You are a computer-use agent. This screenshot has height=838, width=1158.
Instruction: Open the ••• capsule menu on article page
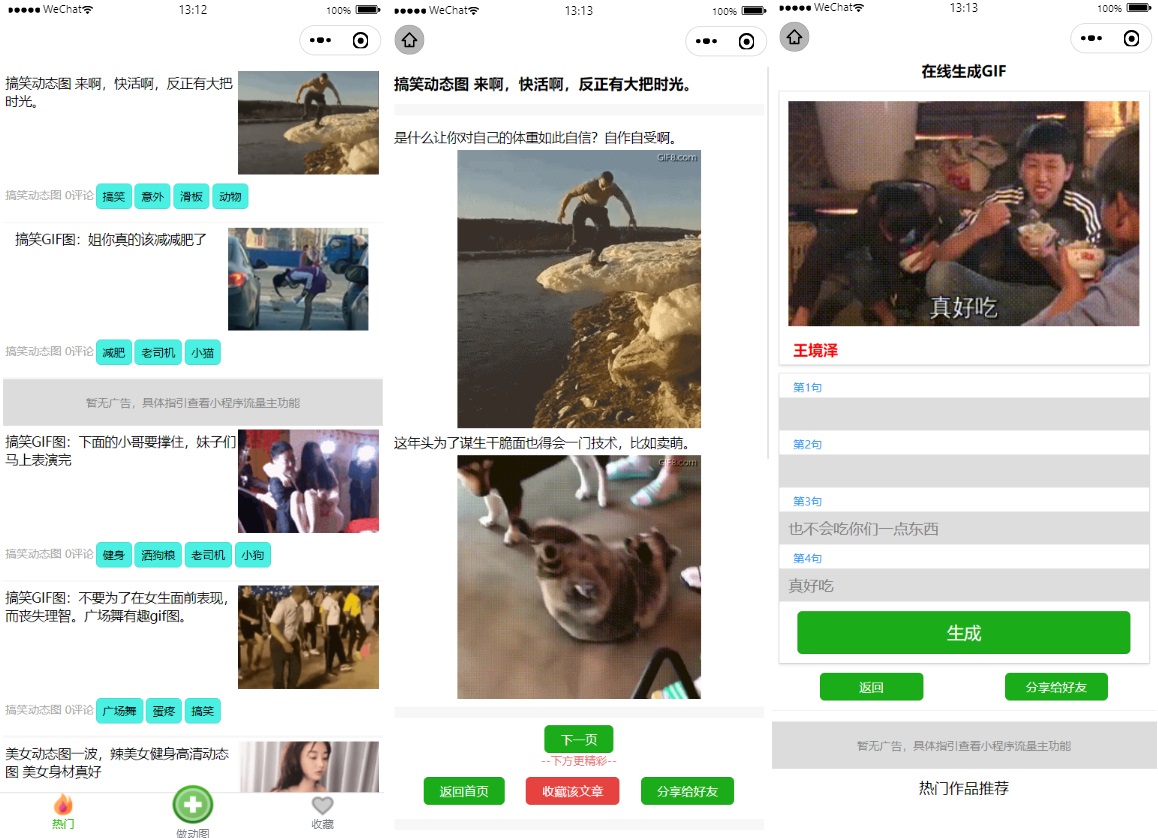706,41
